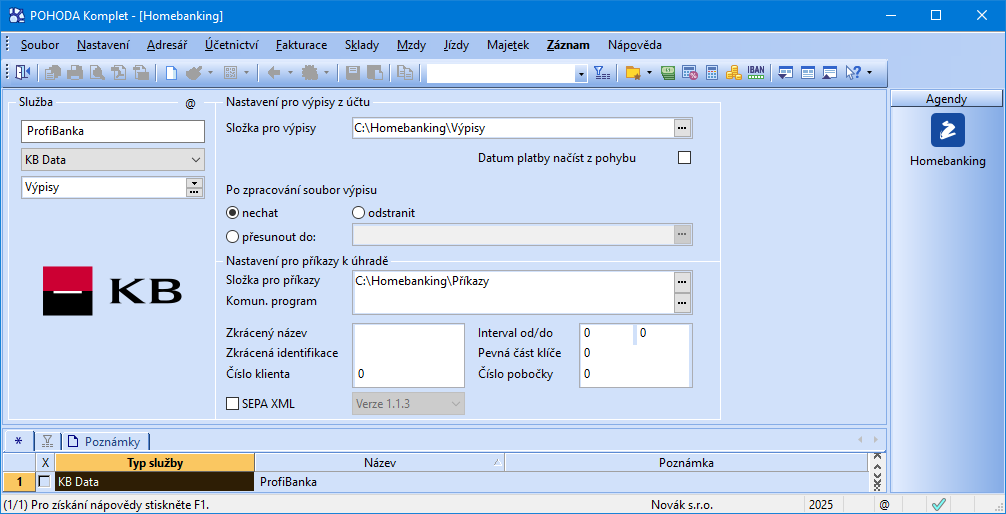Browse for Složka pro příkazy folder

tap(681, 281)
